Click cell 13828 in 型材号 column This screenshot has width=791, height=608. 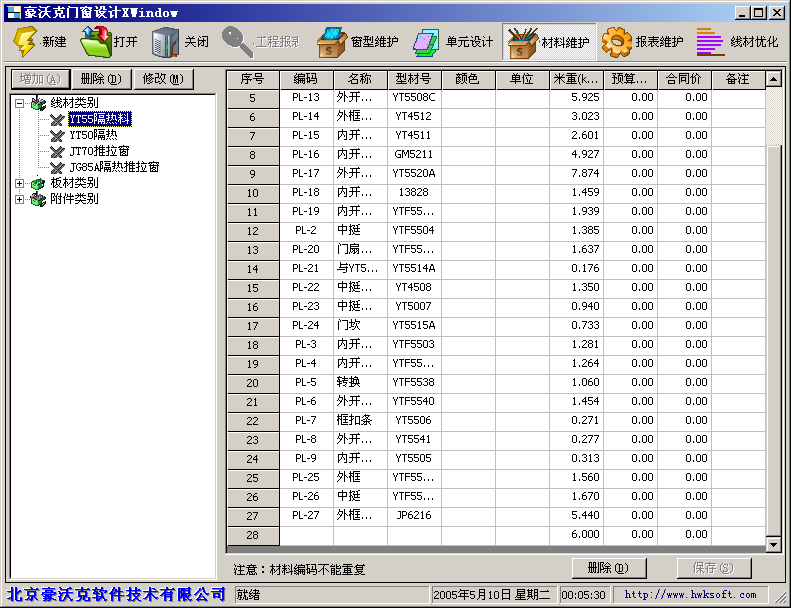tap(414, 192)
